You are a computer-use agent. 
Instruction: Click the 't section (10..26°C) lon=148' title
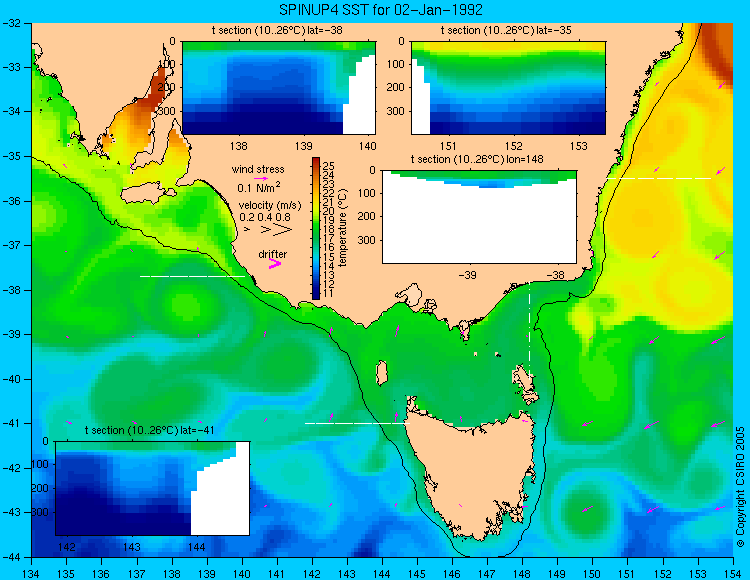click(x=477, y=159)
